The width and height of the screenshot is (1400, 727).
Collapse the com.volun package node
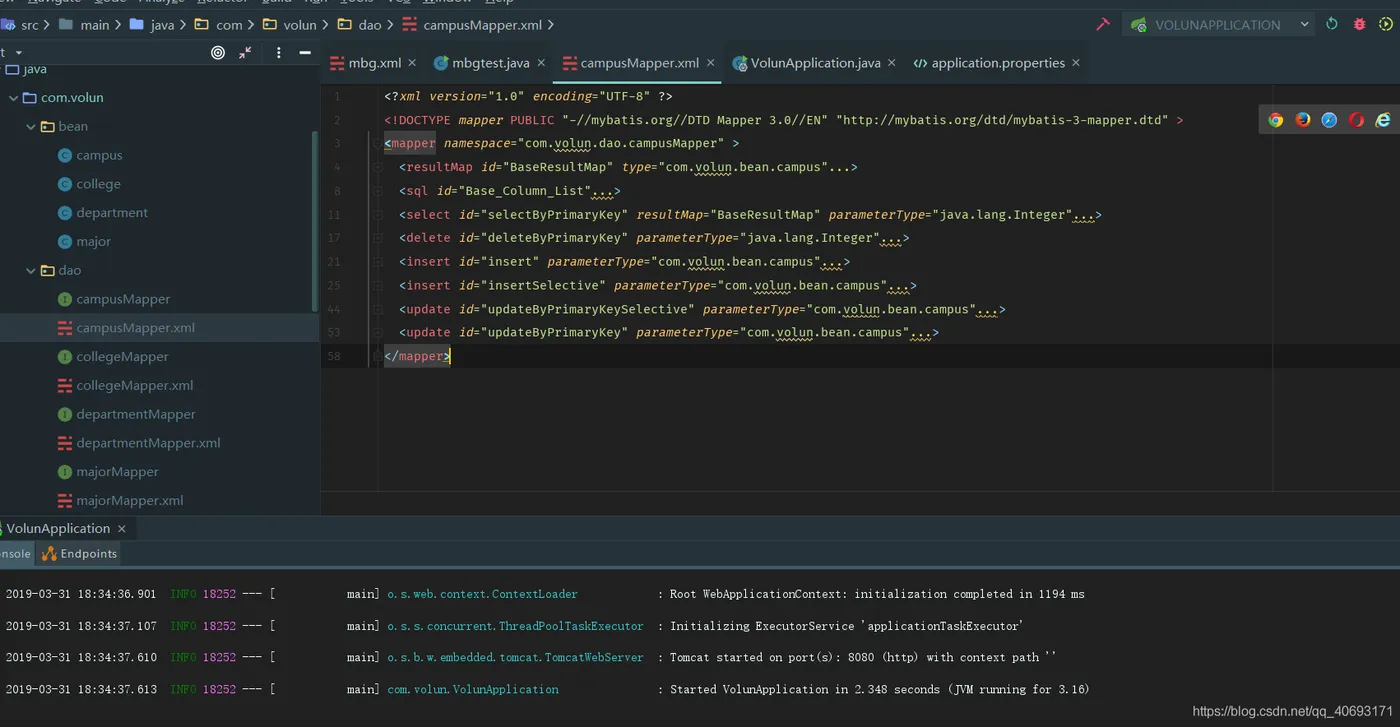13,98
